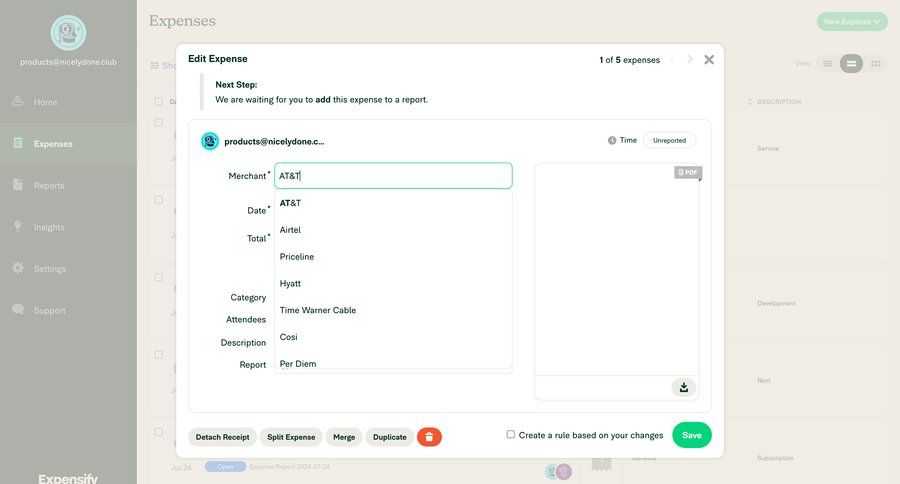Viewport: 900px width, 484px height.
Task: Click the Duplicate button
Action: (390, 437)
